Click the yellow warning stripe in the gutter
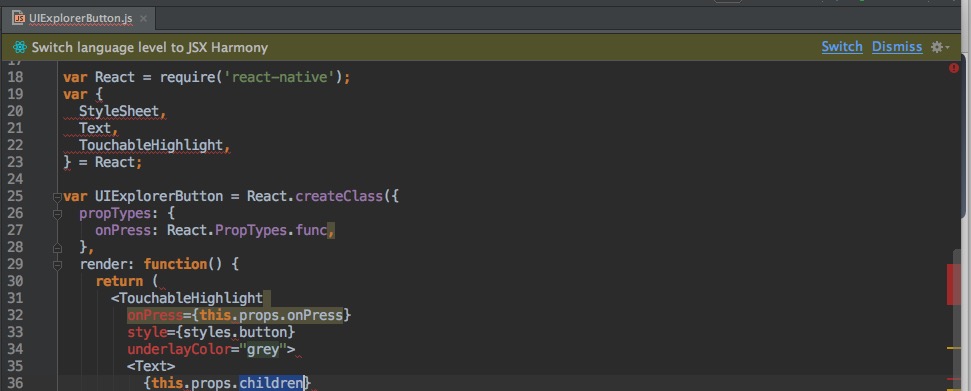Image resolution: width=971 pixels, height=391 pixels. pyautogui.click(x=954, y=348)
